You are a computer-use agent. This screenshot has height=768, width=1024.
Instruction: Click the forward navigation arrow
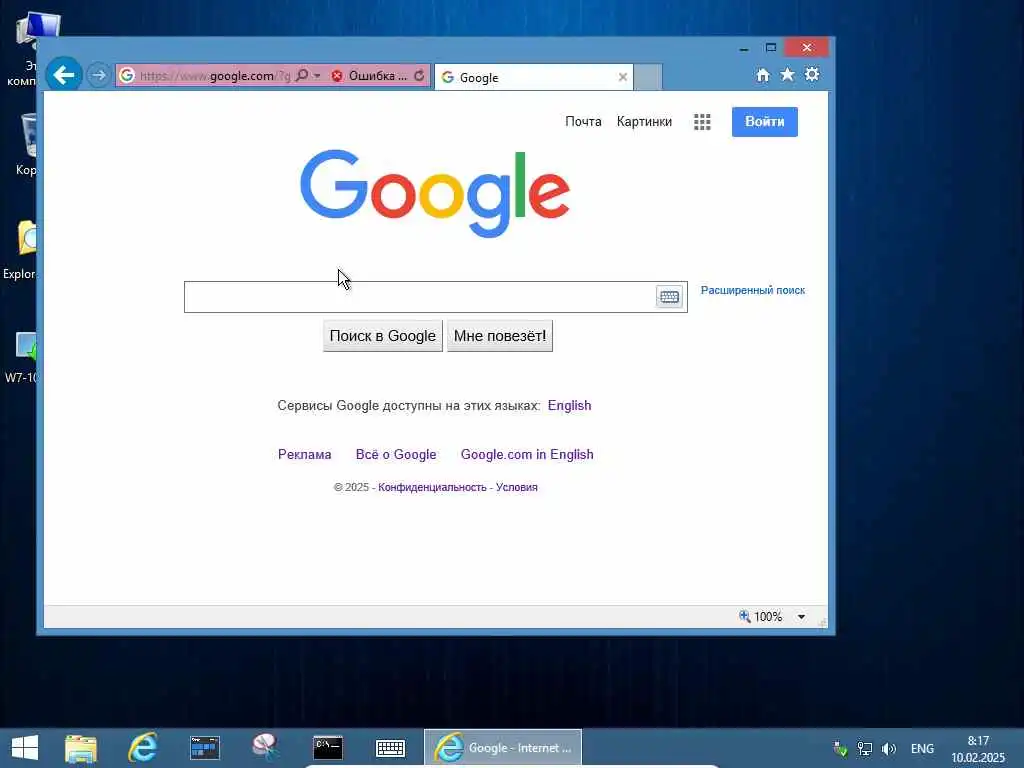pyautogui.click(x=99, y=75)
